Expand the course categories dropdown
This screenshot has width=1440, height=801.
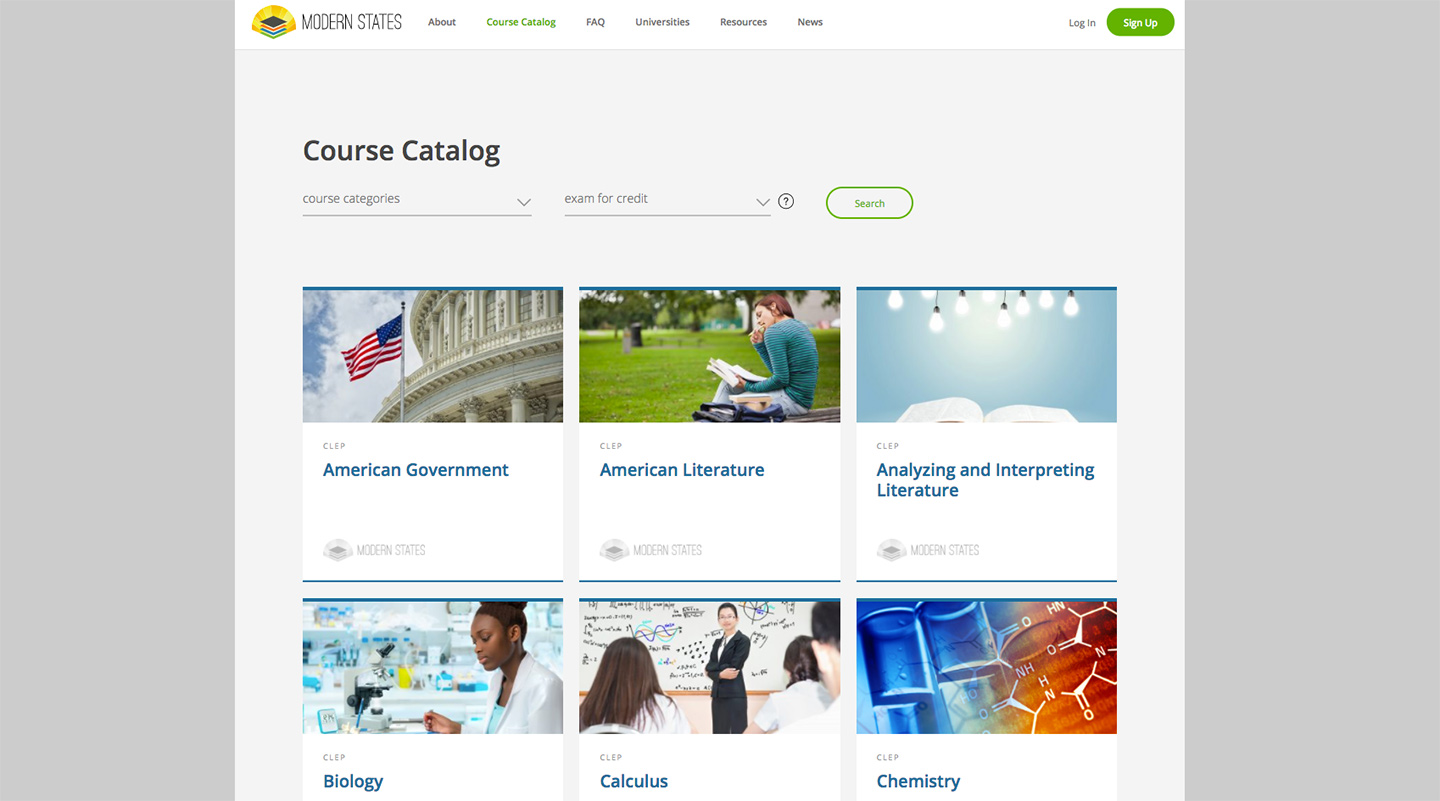pos(416,200)
